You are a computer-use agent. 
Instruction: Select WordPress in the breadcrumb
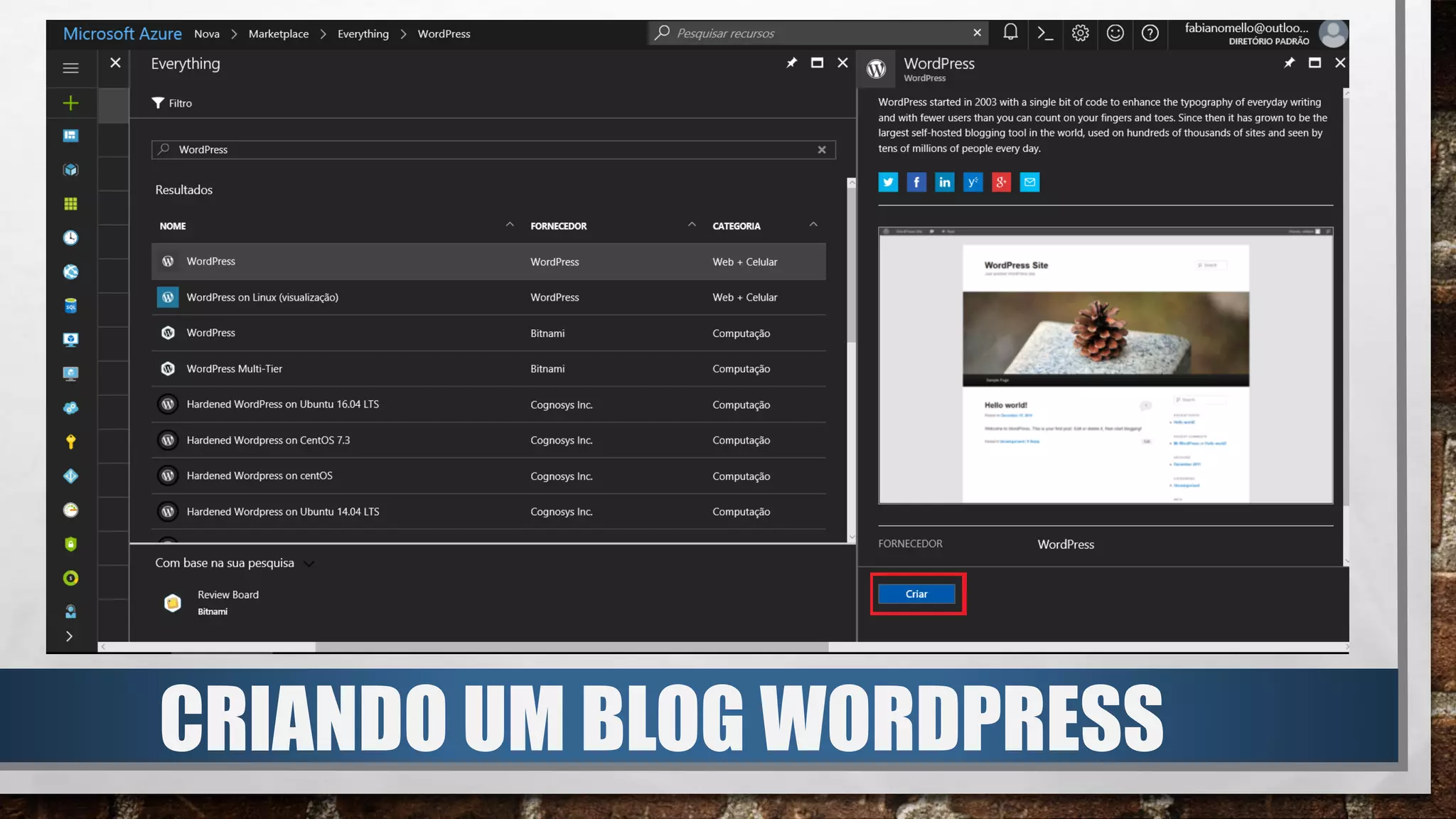point(444,33)
